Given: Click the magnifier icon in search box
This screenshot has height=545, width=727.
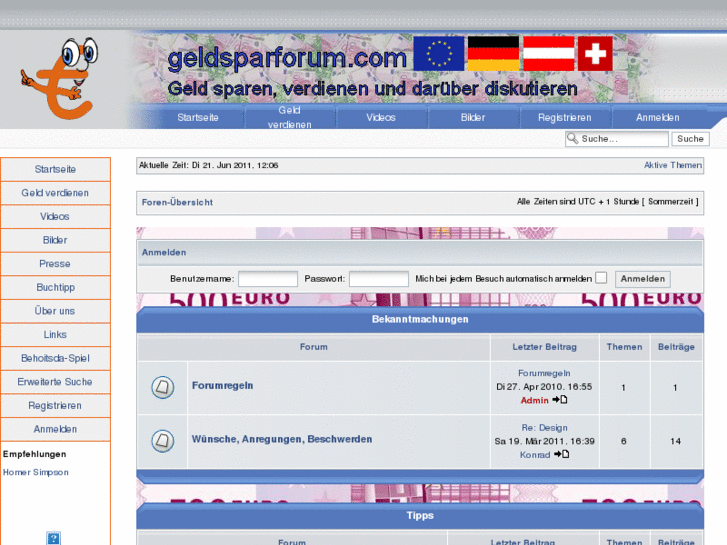Looking at the screenshot, I should click(573, 139).
